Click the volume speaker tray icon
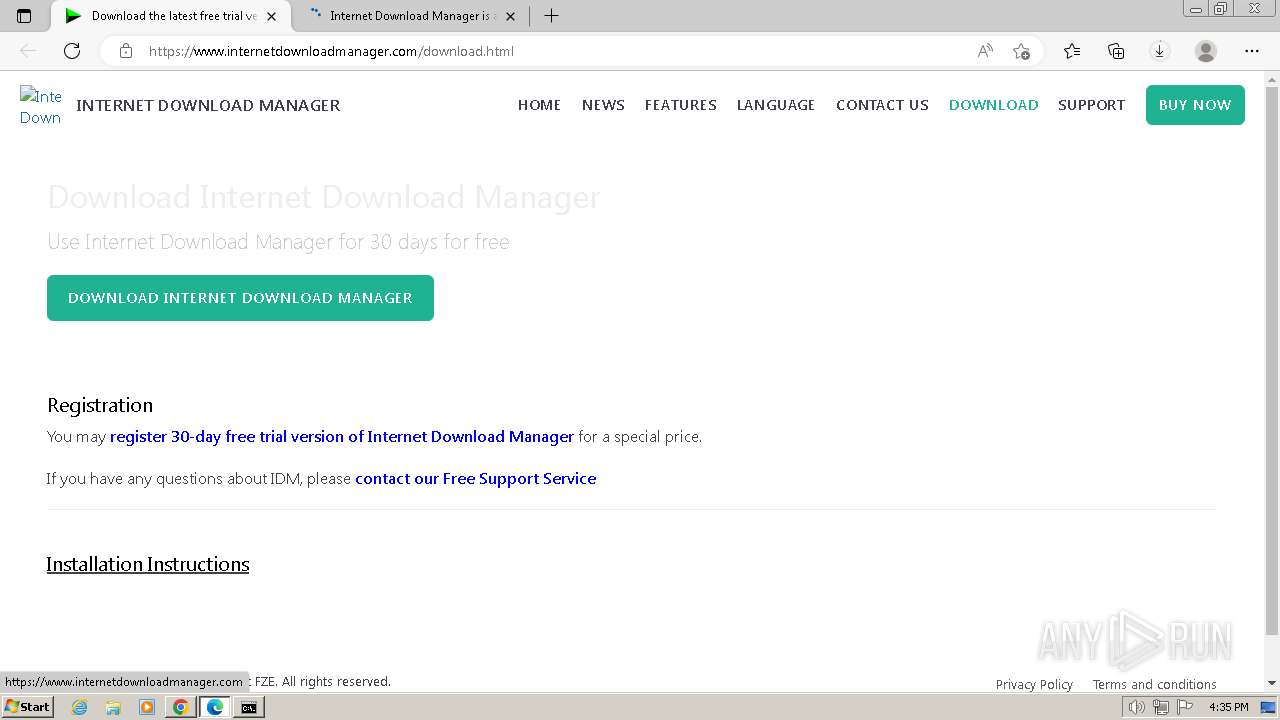The width and height of the screenshot is (1280, 720). pyautogui.click(x=1136, y=707)
